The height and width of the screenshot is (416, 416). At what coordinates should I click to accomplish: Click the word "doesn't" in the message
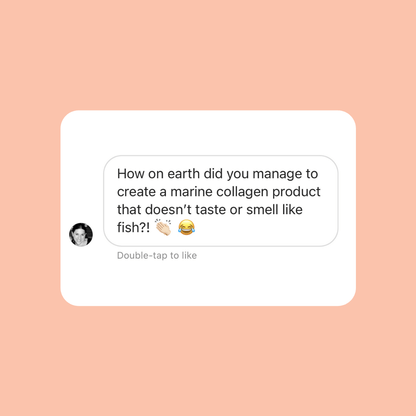click(x=169, y=210)
